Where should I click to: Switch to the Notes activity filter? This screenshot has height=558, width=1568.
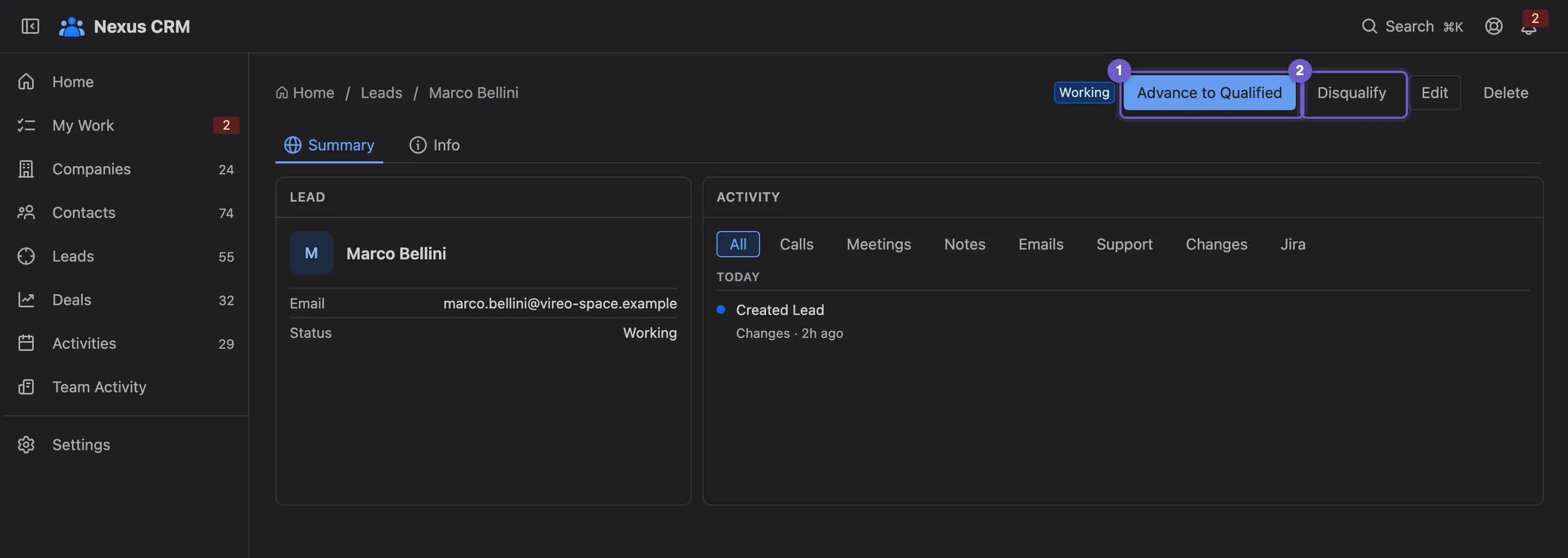pos(964,244)
